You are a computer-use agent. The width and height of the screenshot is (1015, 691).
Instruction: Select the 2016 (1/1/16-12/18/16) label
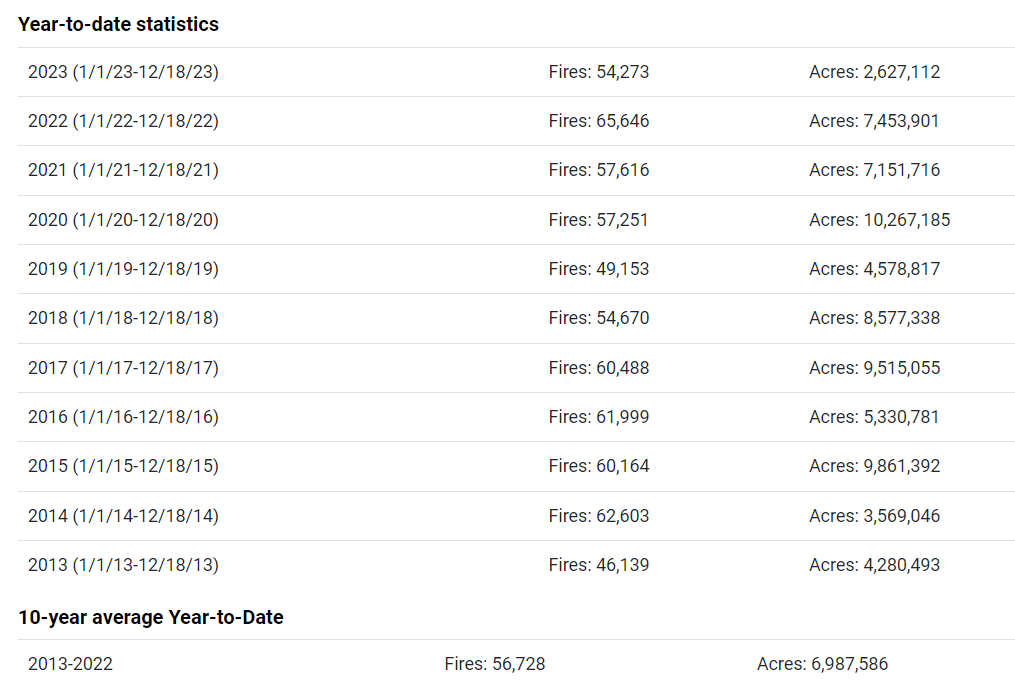tap(123, 417)
